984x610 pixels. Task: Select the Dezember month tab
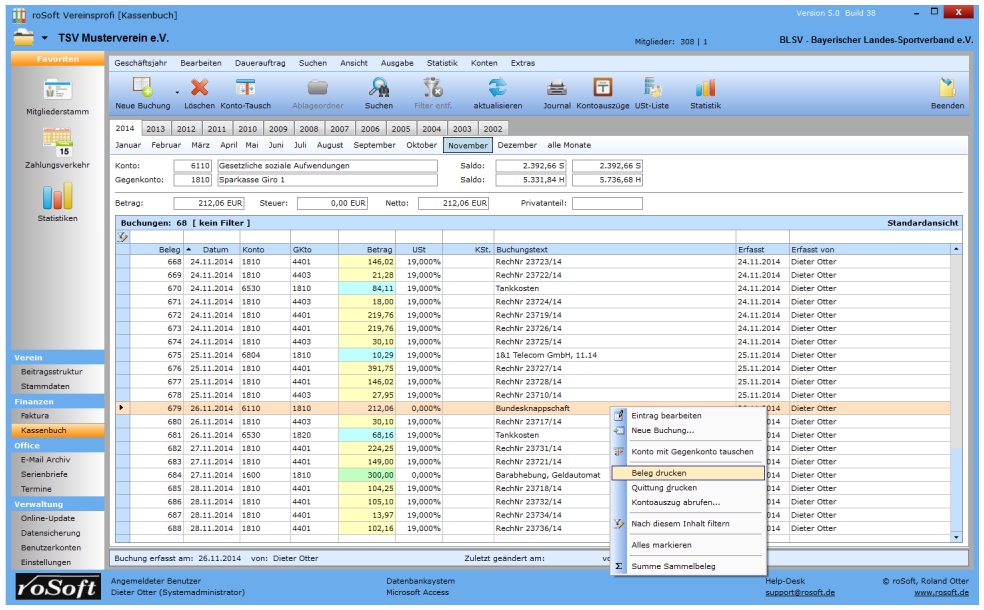pos(517,145)
